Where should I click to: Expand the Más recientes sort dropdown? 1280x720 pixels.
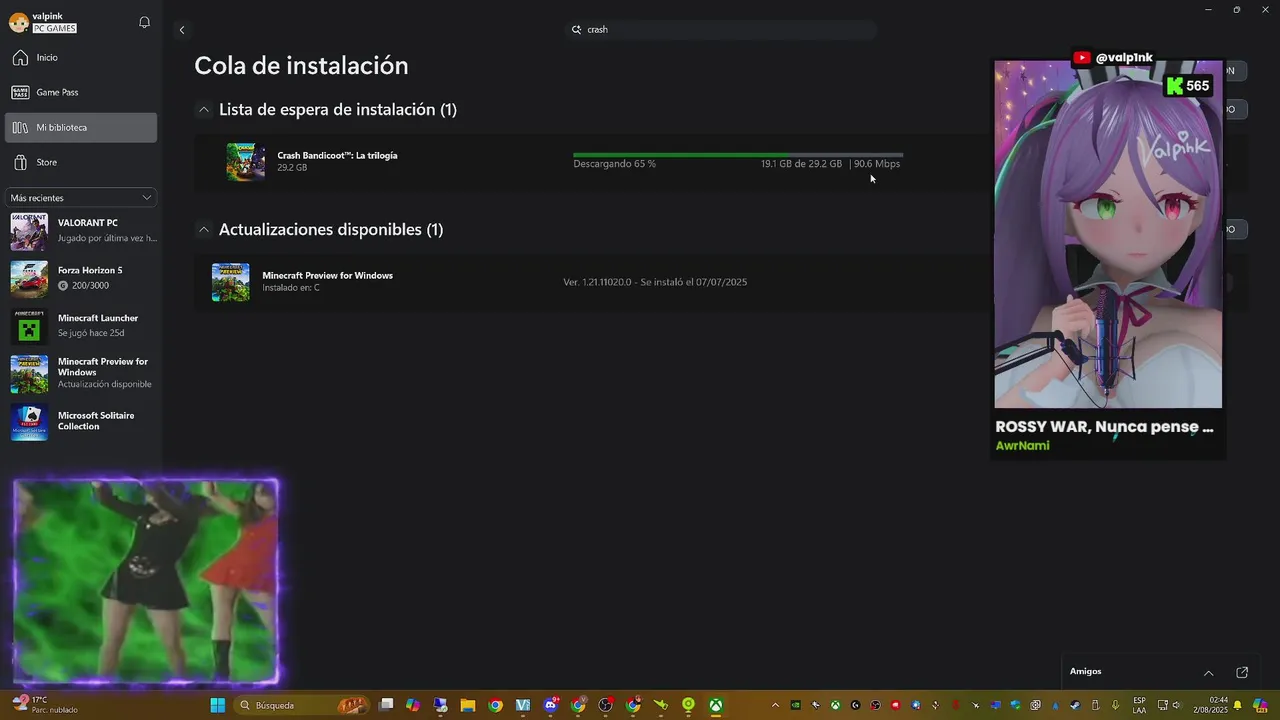tap(81, 198)
